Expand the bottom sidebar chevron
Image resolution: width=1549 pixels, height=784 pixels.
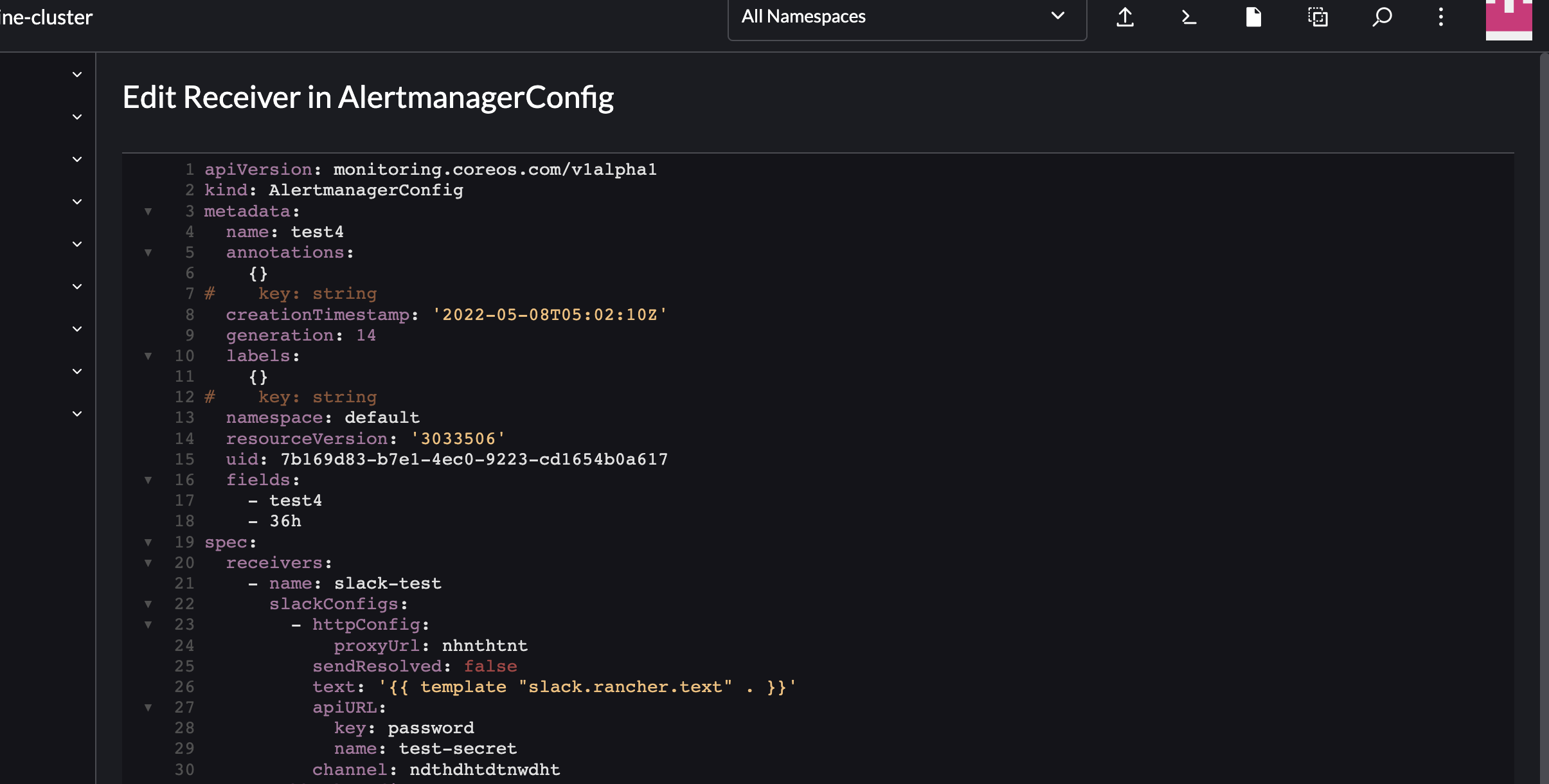pos(76,413)
